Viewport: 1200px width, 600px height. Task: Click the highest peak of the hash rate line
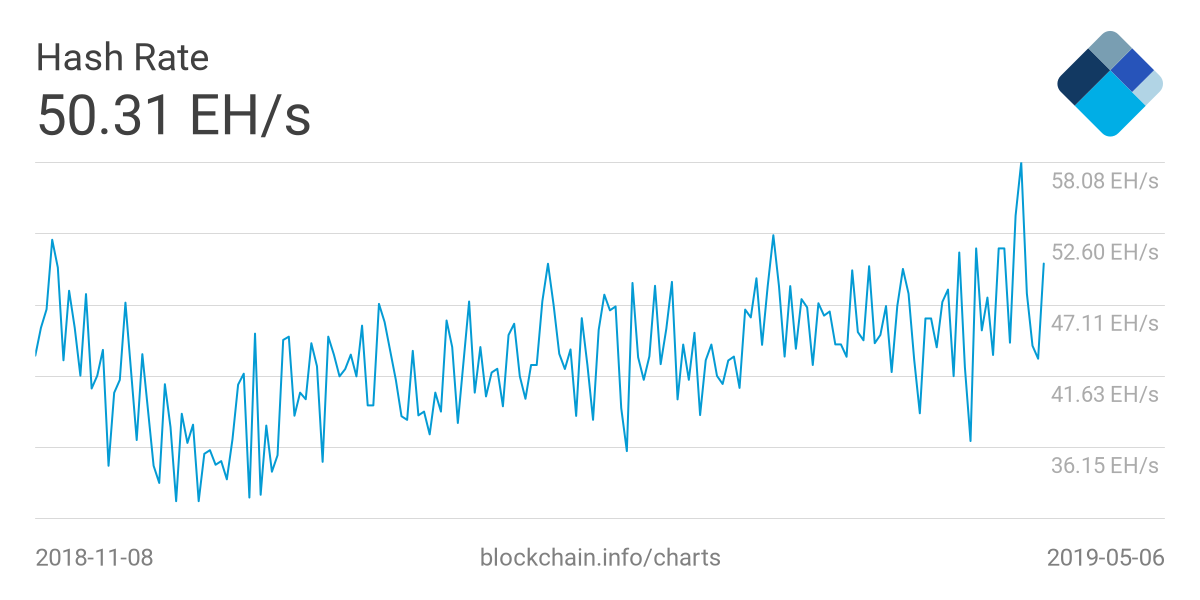pos(1021,163)
